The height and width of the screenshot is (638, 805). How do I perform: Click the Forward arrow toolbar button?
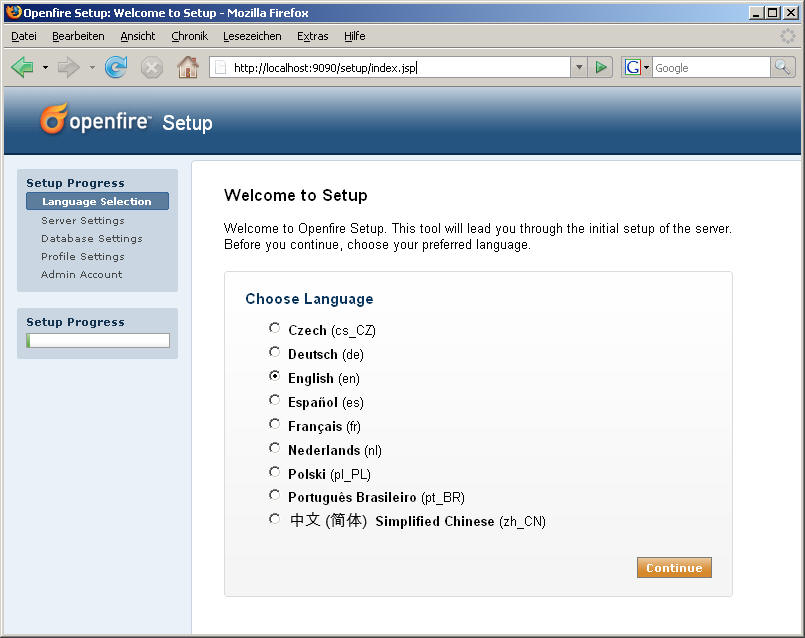point(68,68)
